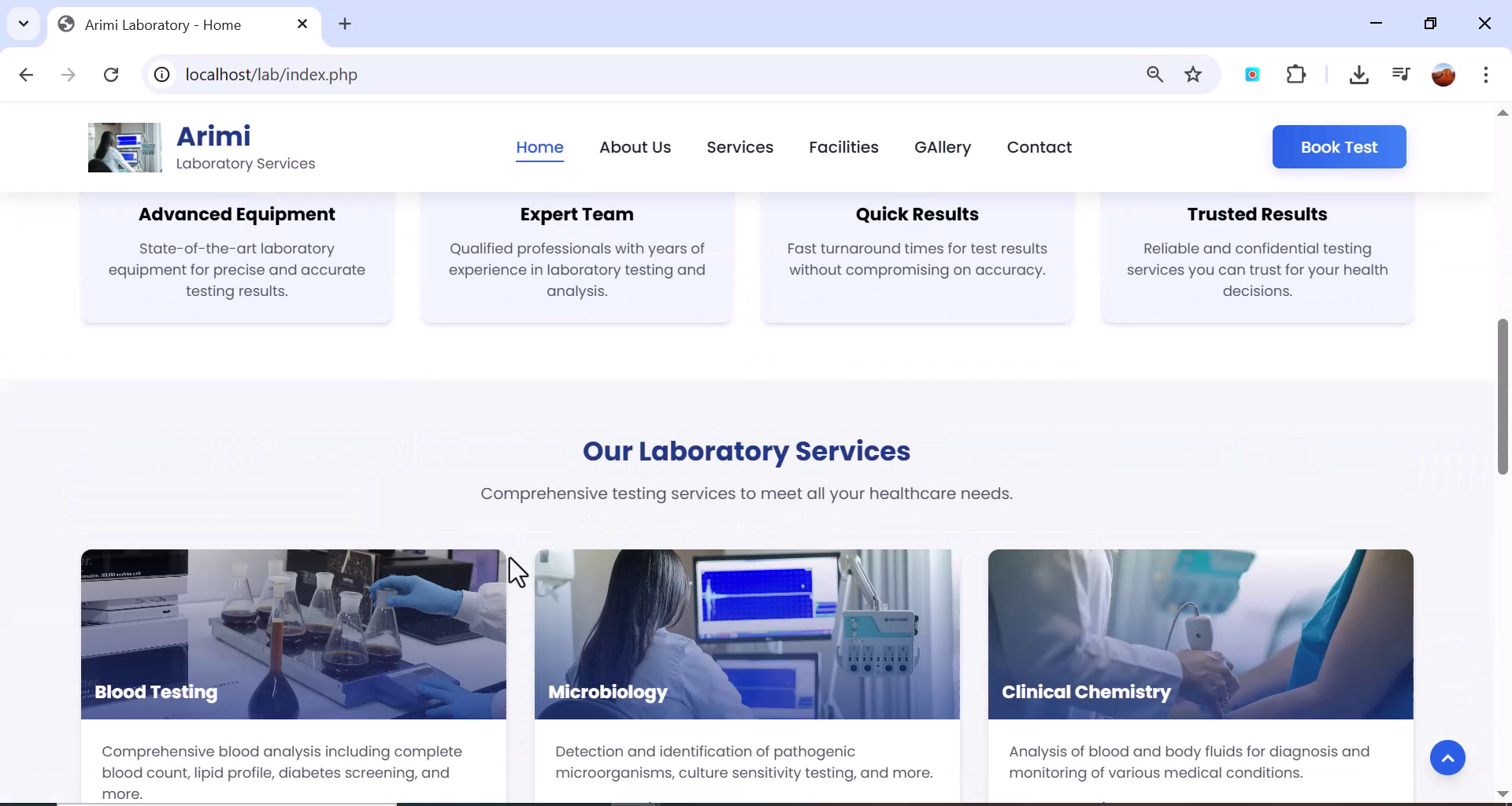Image resolution: width=1512 pixels, height=806 pixels.
Task: Open the media controls icon
Action: pos(1401,75)
